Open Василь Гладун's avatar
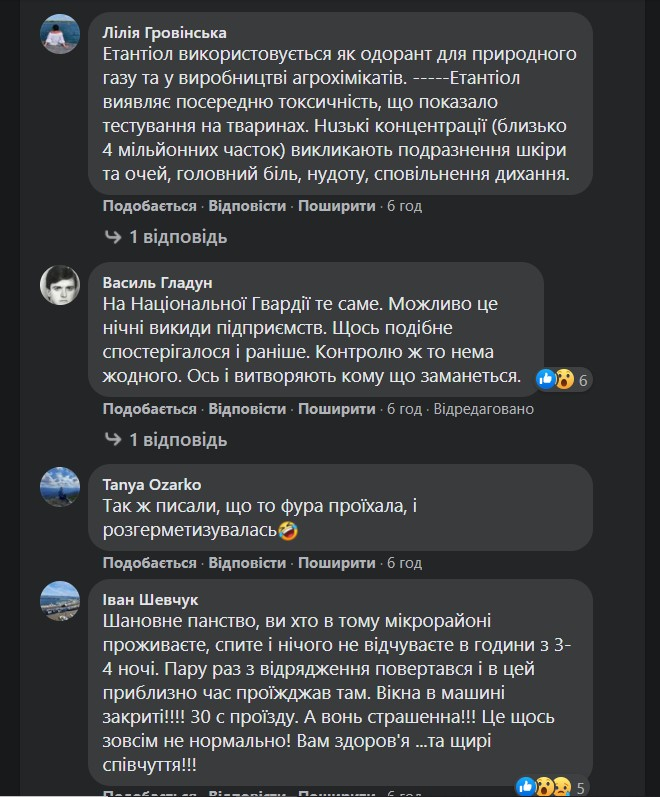Screen dimensions: 660x797 pos(60,286)
